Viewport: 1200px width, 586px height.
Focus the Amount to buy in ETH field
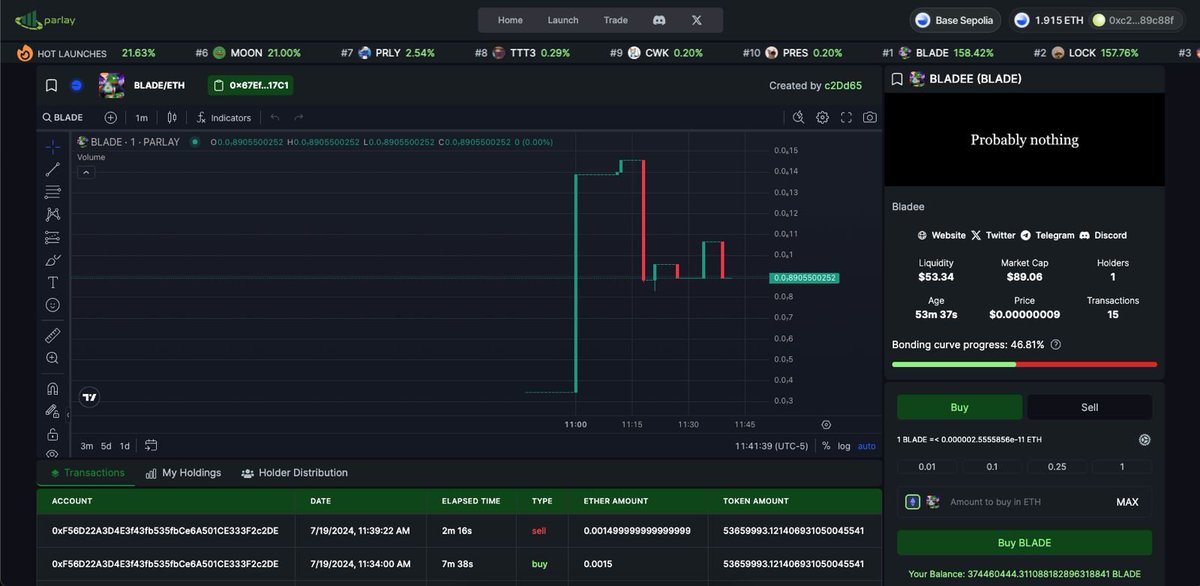(x=1024, y=502)
